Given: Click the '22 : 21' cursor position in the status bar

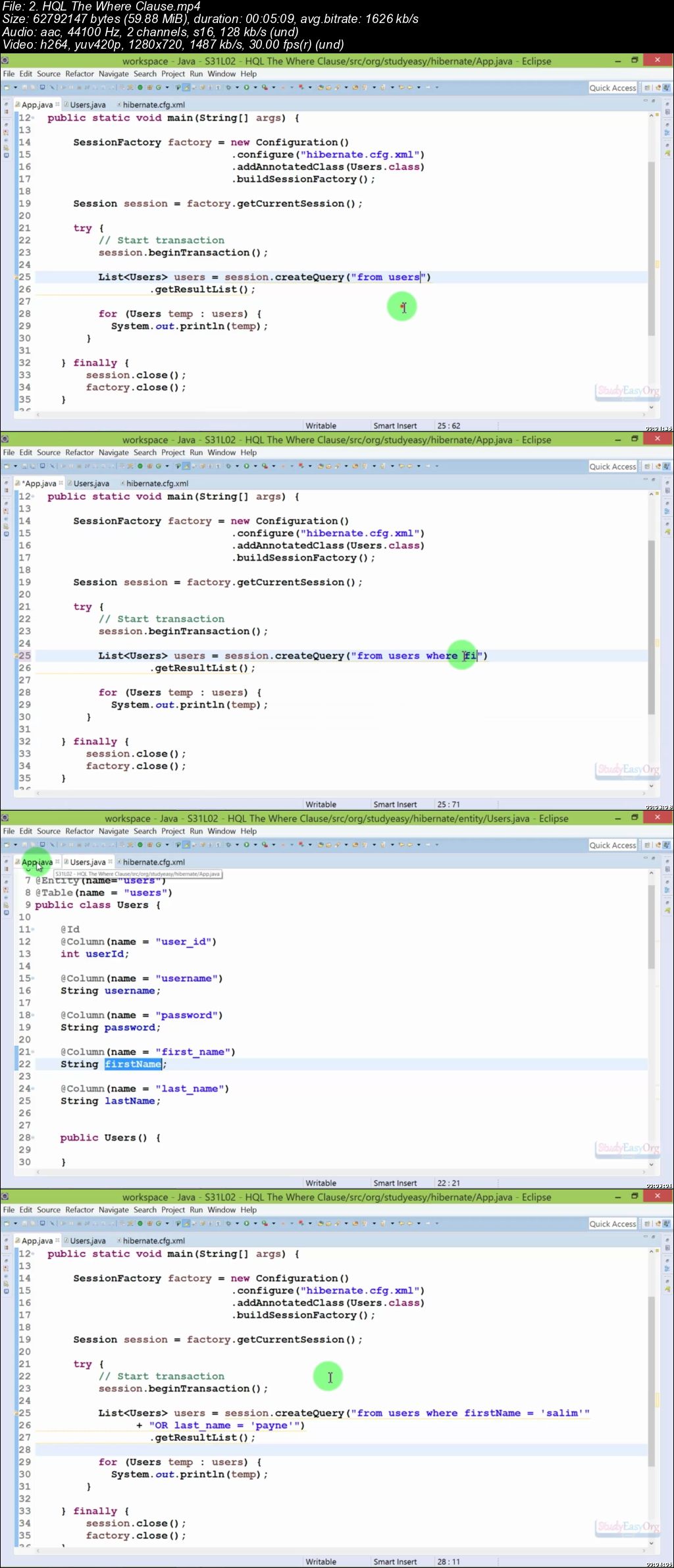Looking at the screenshot, I should (x=449, y=1183).
